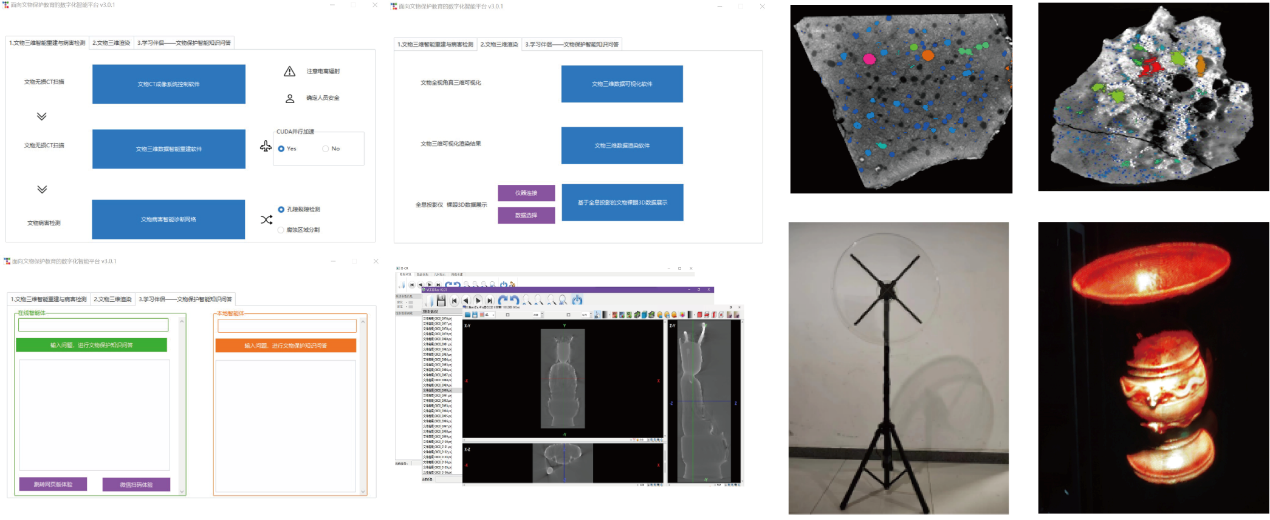Switch to 2.文物三维渲染 tab in top-left window

[112, 43]
